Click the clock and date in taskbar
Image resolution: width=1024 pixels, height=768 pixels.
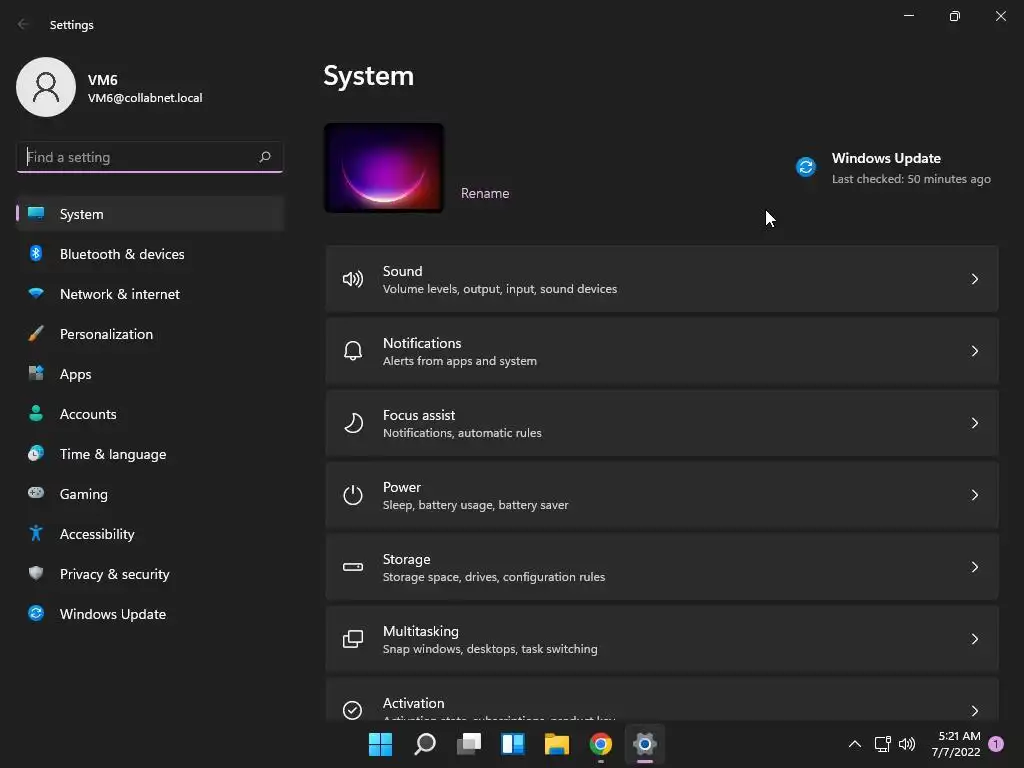(x=956, y=744)
